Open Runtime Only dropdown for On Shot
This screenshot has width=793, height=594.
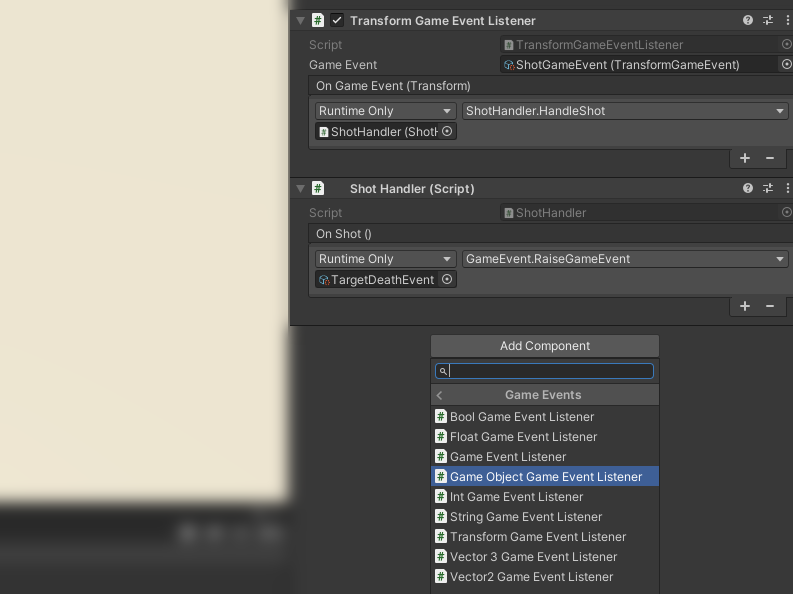(385, 259)
